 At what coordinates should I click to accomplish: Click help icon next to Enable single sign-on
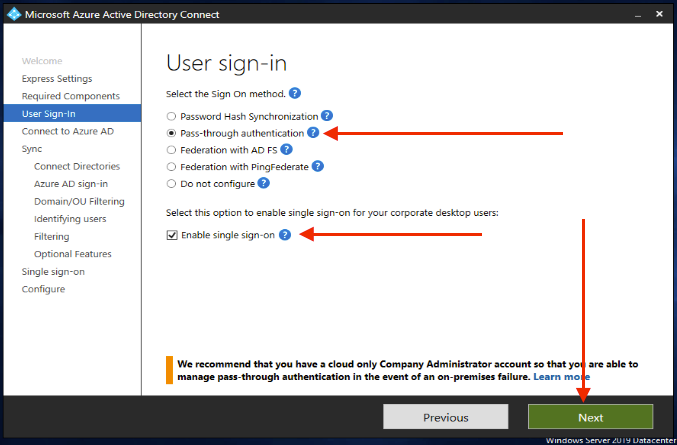[x=285, y=235]
